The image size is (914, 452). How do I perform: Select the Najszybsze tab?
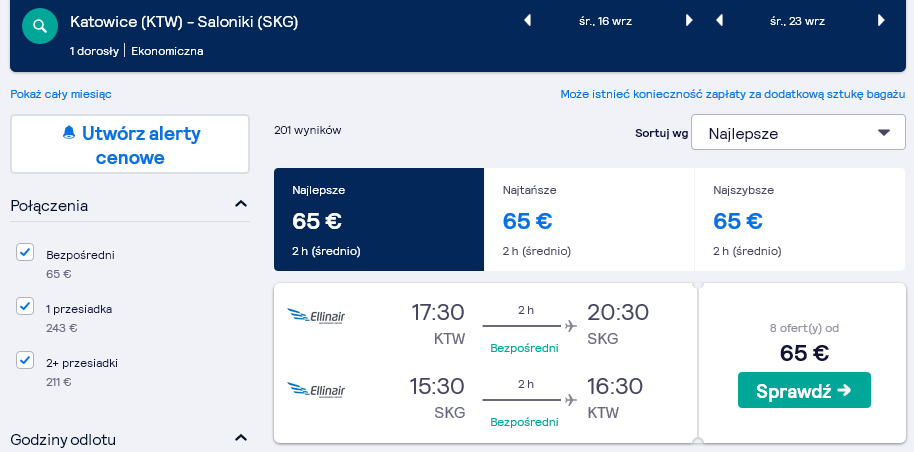coord(800,220)
